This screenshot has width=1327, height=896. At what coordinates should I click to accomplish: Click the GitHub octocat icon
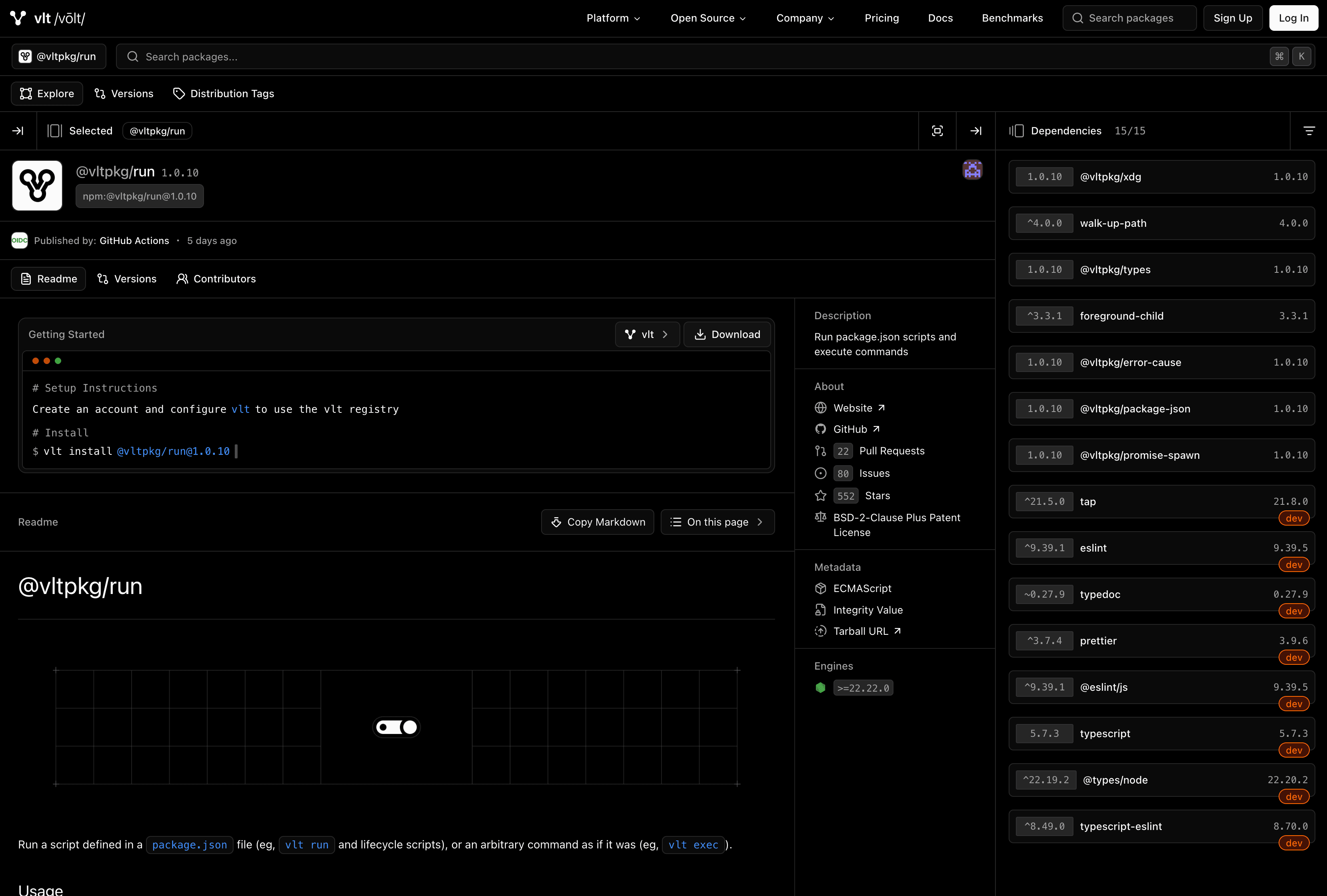click(x=821, y=429)
